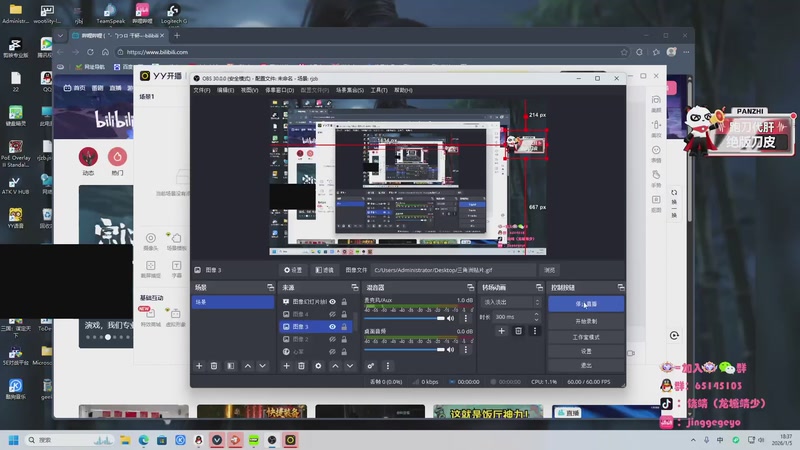
Task: Click 浏览 to browse image file
Action: click(549, 270)
